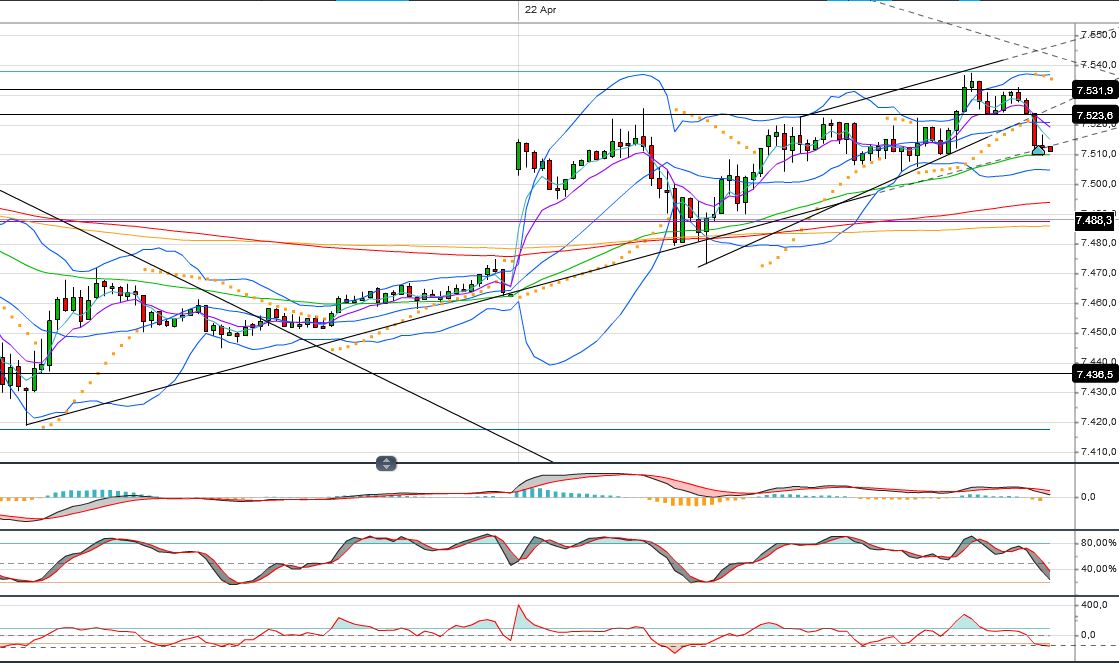Click the 0,0 label in bottom indicator panel
The image size is (1119, 663).
tap(1088, 634)
